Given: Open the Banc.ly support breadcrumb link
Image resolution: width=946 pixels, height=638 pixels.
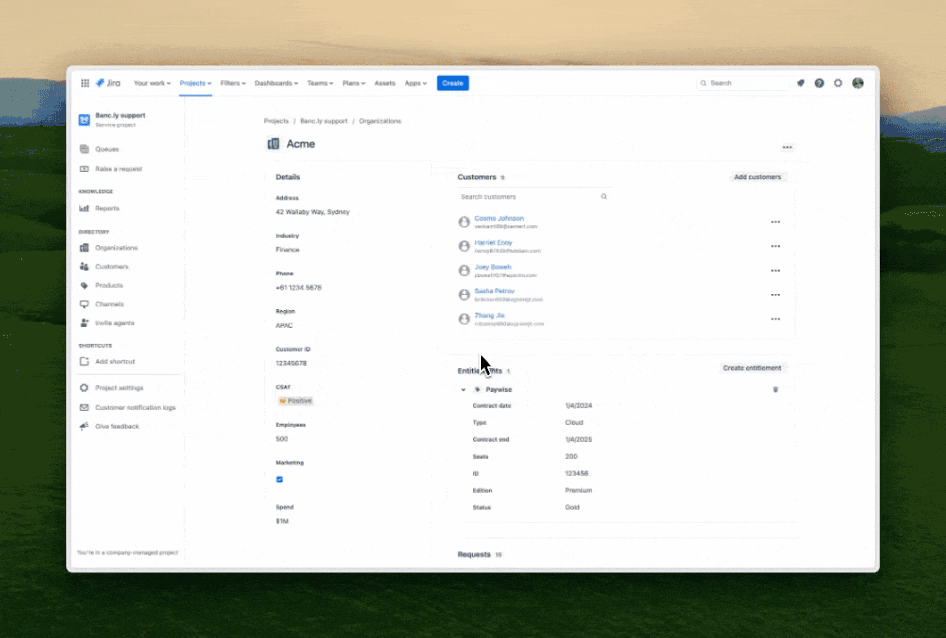Looking at the screenshot, I should pos(324,121).
